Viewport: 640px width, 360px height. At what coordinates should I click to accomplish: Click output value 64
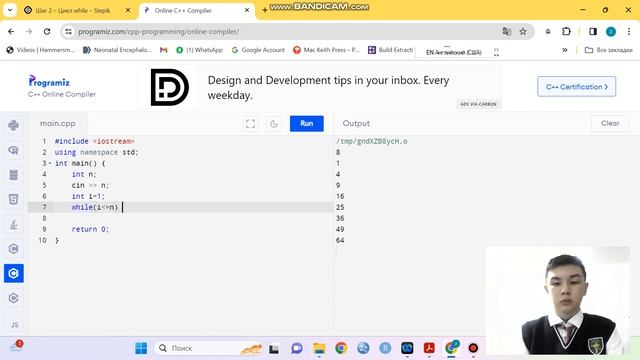tap(340, 240)
